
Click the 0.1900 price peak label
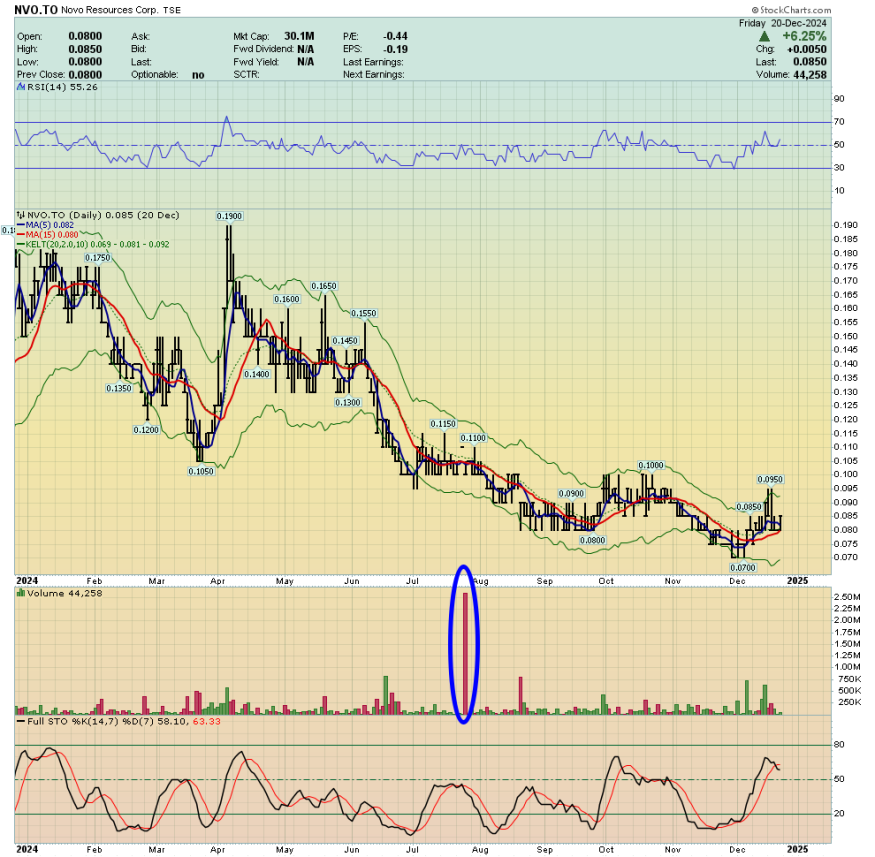click(x=229, y=216)
